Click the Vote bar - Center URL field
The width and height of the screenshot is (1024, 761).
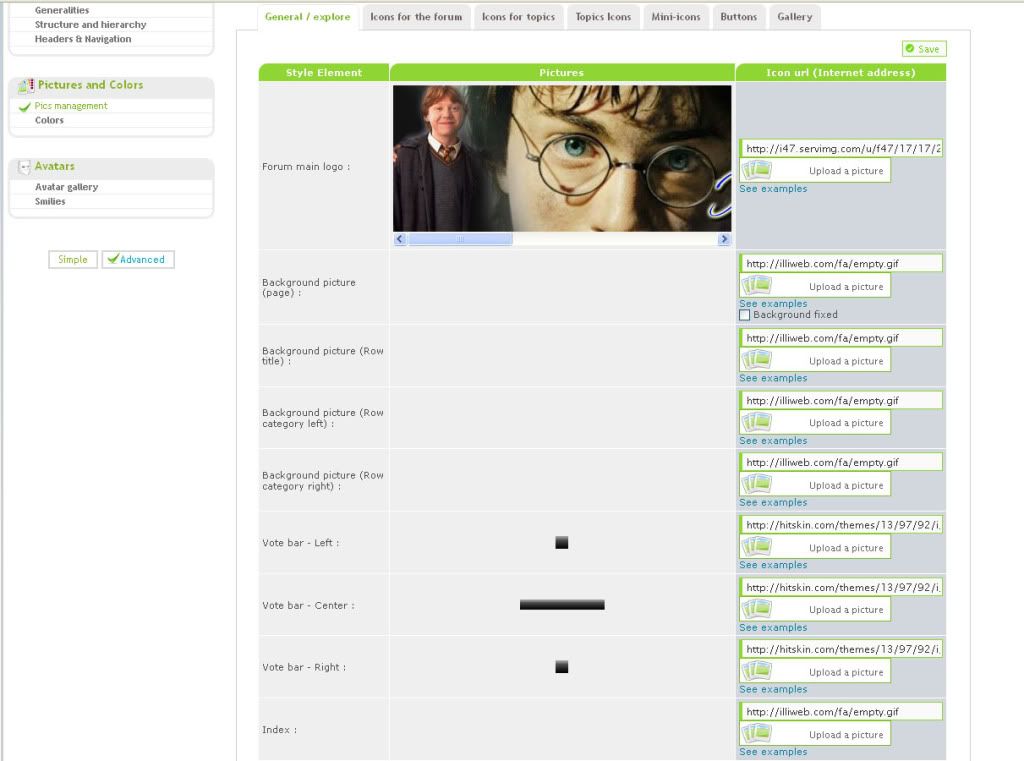[x=841, y=587]
